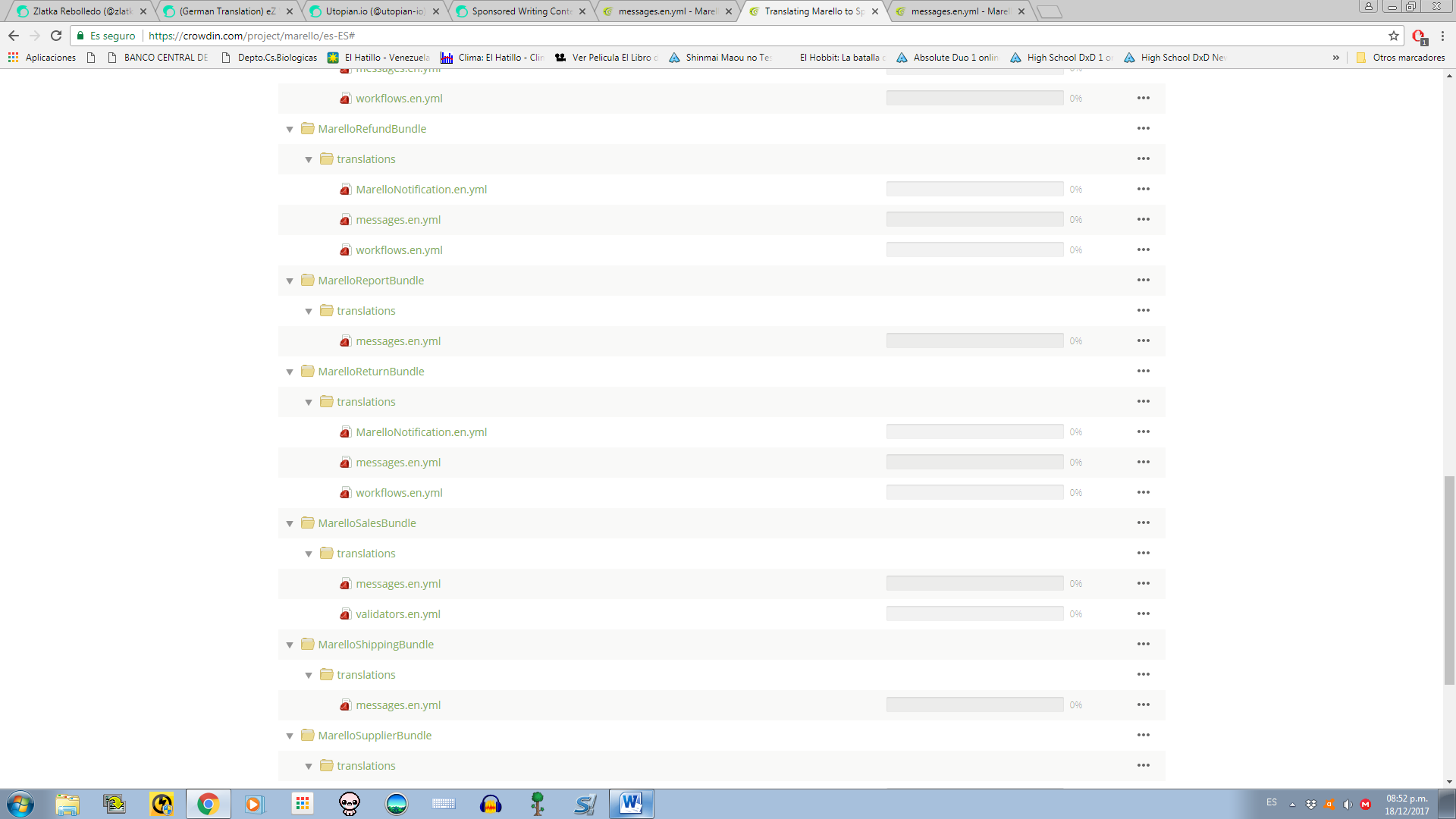Click the MarelloReportBundle folder icon

coord(307,280)
